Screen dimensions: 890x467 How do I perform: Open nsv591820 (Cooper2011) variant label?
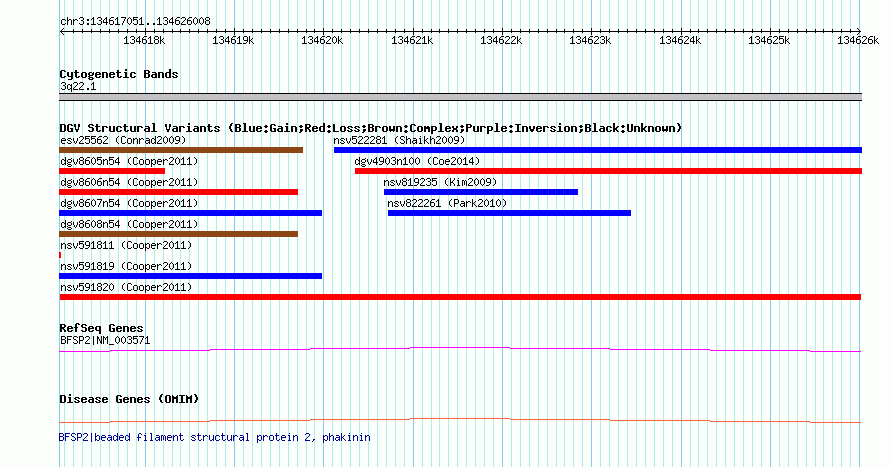(x=126, y=287)
